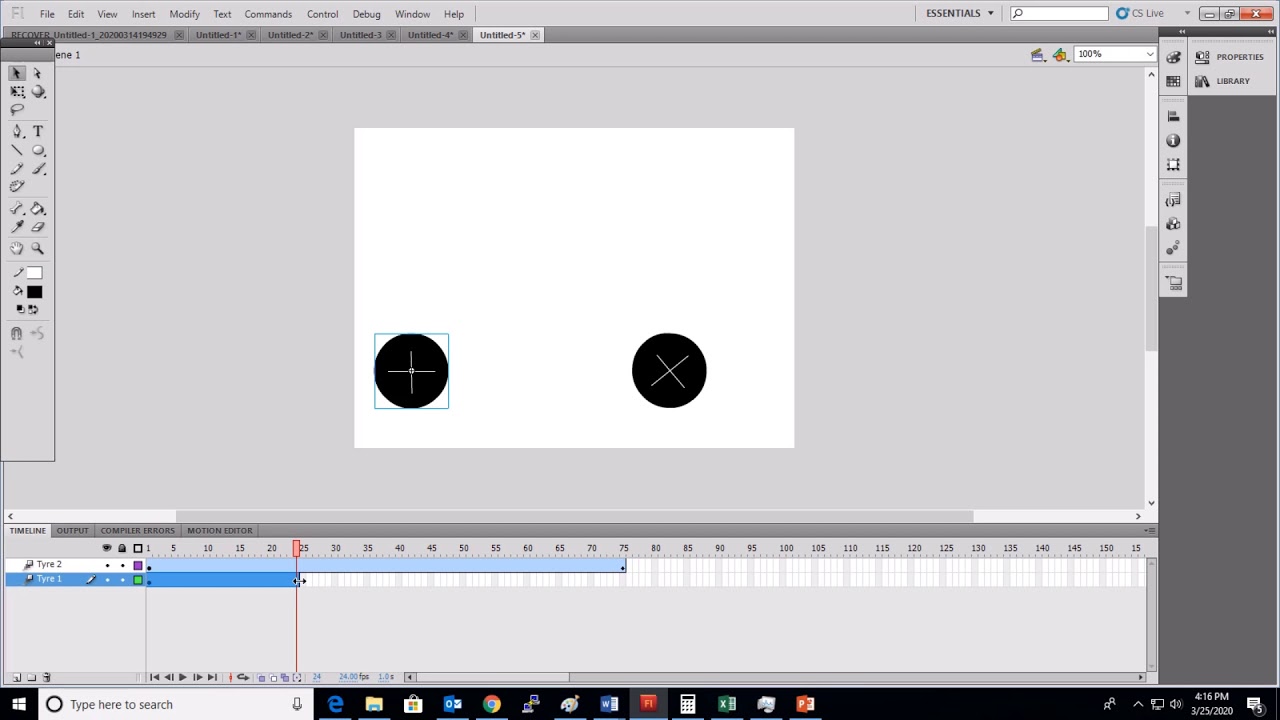This screenshot has width=1280, height=720.
Task: Select the Text tool
Action: point(38,131)
